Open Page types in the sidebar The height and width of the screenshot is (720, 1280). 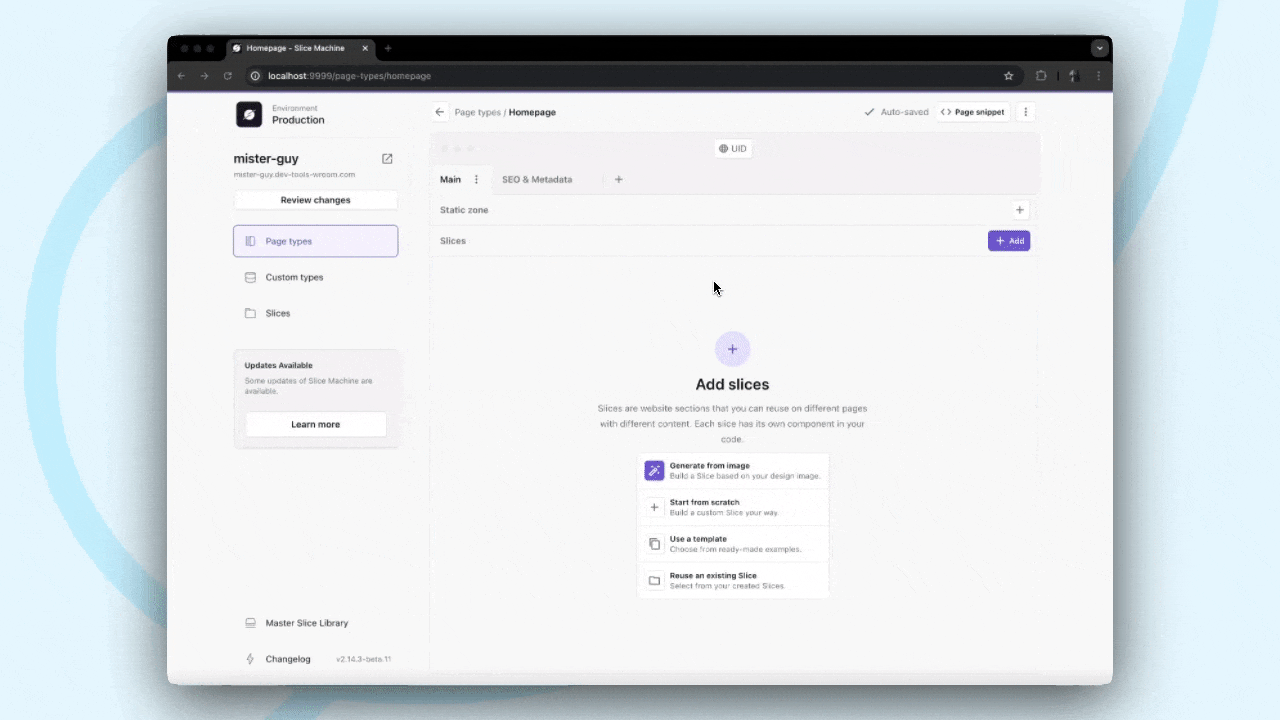coord(316,241)
